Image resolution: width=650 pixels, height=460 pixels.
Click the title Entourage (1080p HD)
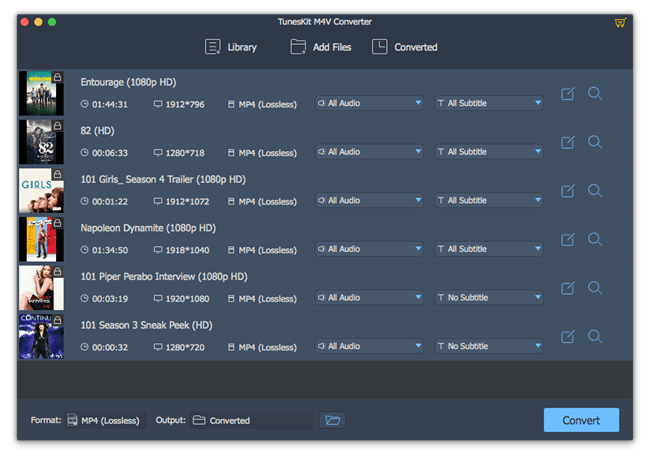pyautogui.click(x=128, y=82)
